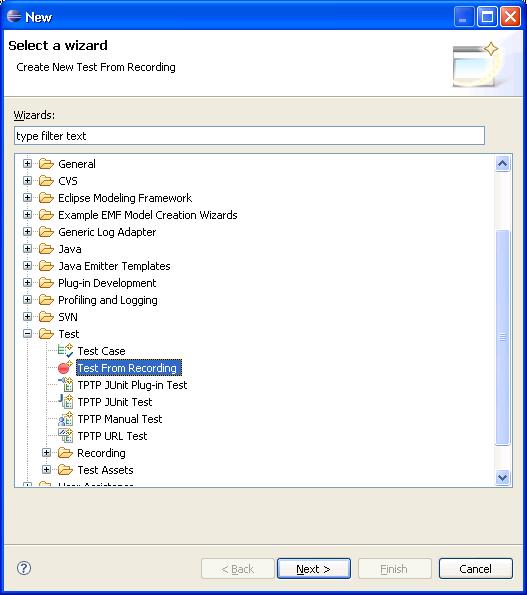This screenshot has width=527, height=595.
Task: Expand the Plug-in Development node
Action: [x=27, y=283]
